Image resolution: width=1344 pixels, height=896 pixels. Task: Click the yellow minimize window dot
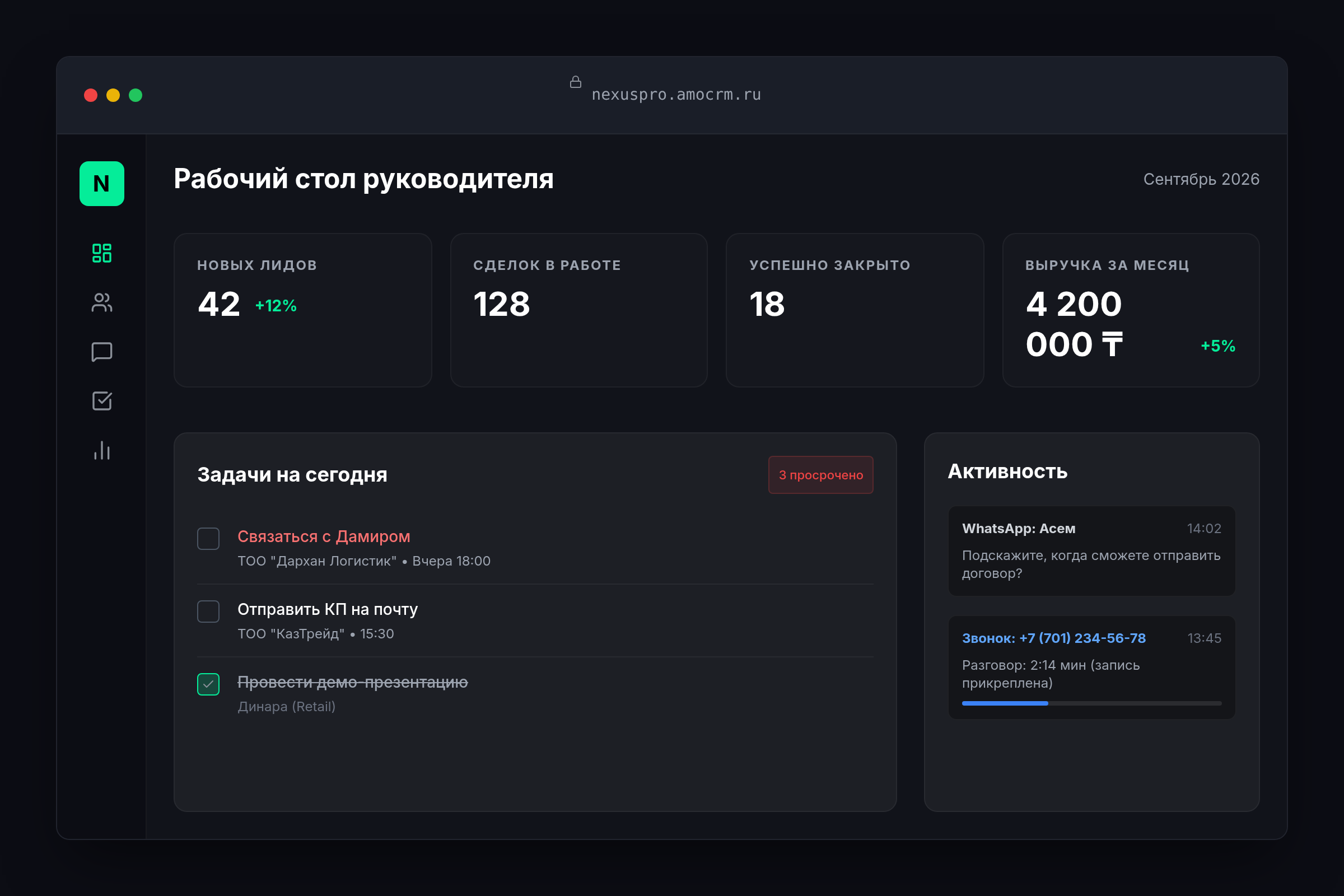113,95
